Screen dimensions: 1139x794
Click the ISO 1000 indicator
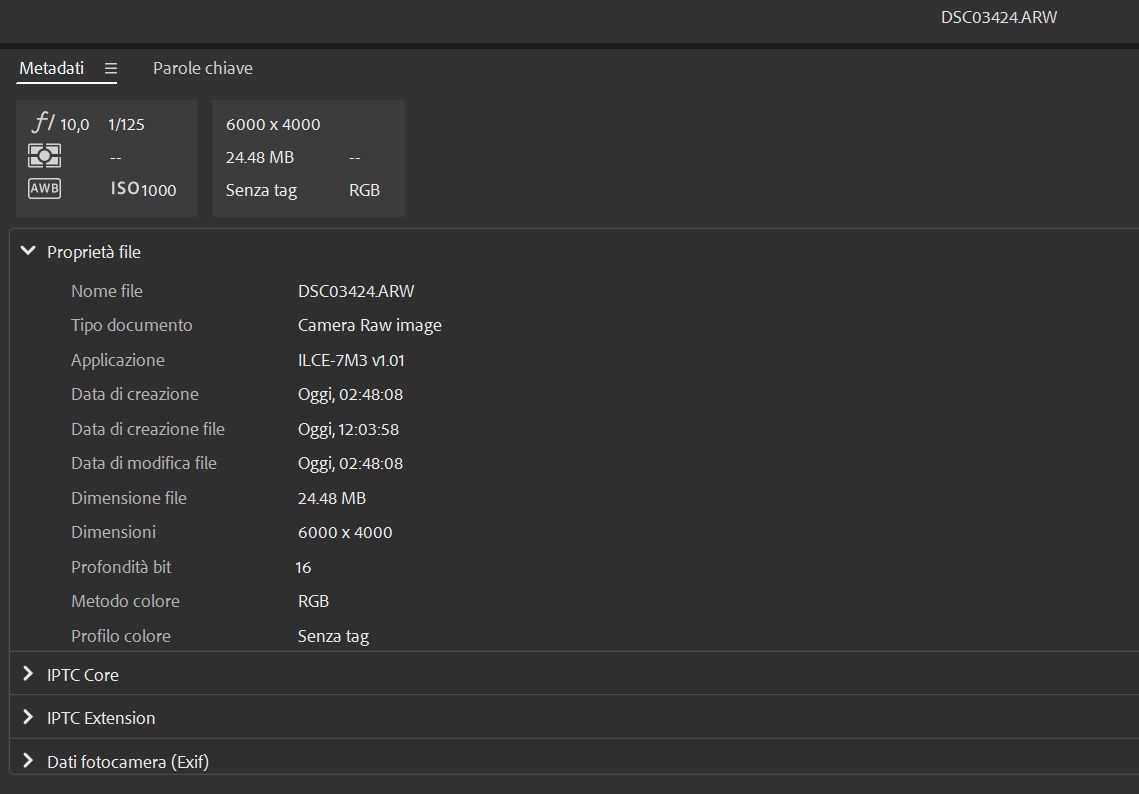143,189
